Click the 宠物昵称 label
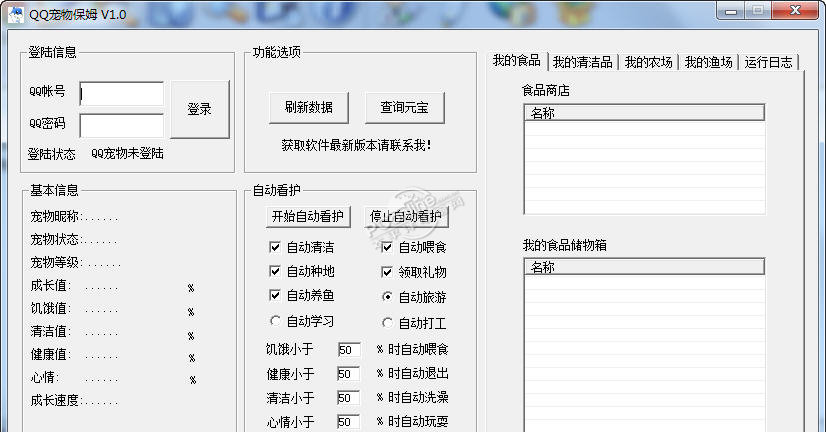 (54, 217)
